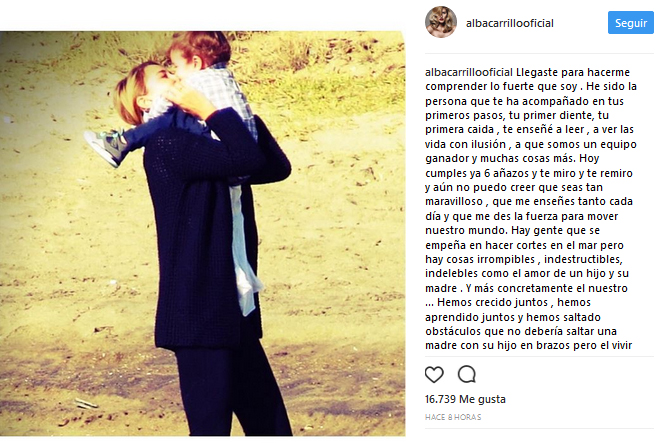Click the child's gray sneaker in the photo
The width and height of the screenshot is (658, 444).
tap(105, 147)
